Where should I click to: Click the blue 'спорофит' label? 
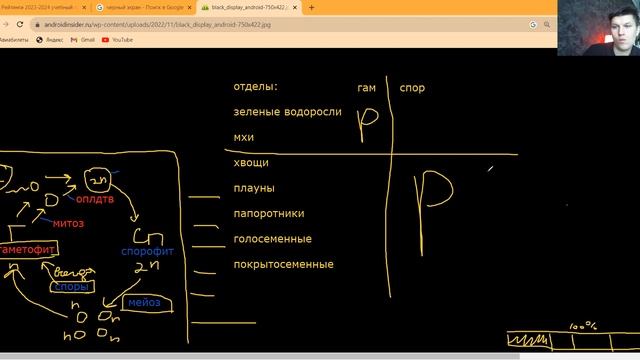click(147, 251)
